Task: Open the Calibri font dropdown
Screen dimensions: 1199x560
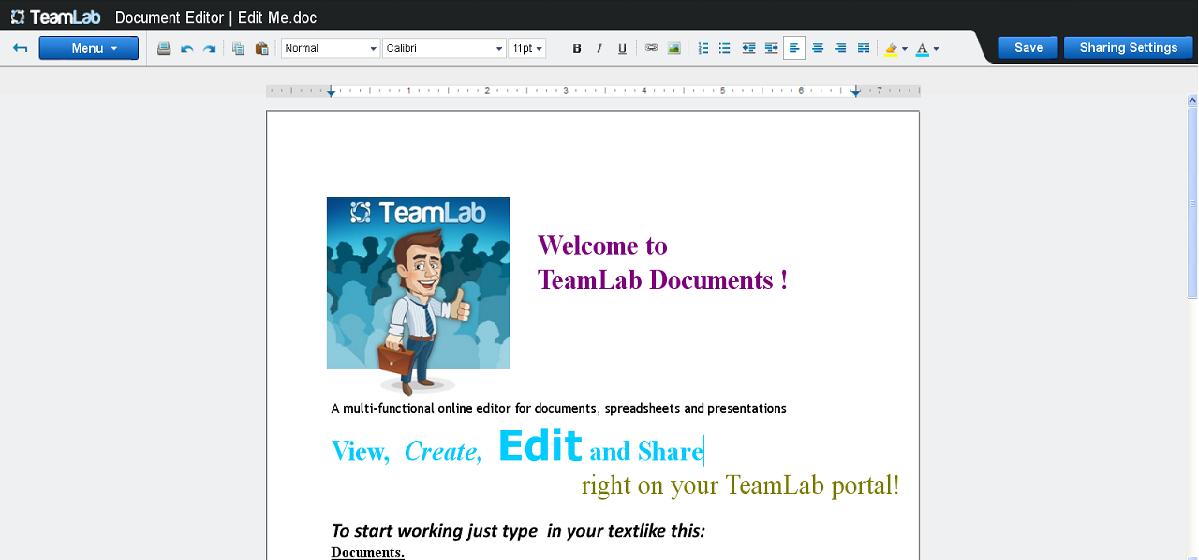Action: (x=444, y=48)
